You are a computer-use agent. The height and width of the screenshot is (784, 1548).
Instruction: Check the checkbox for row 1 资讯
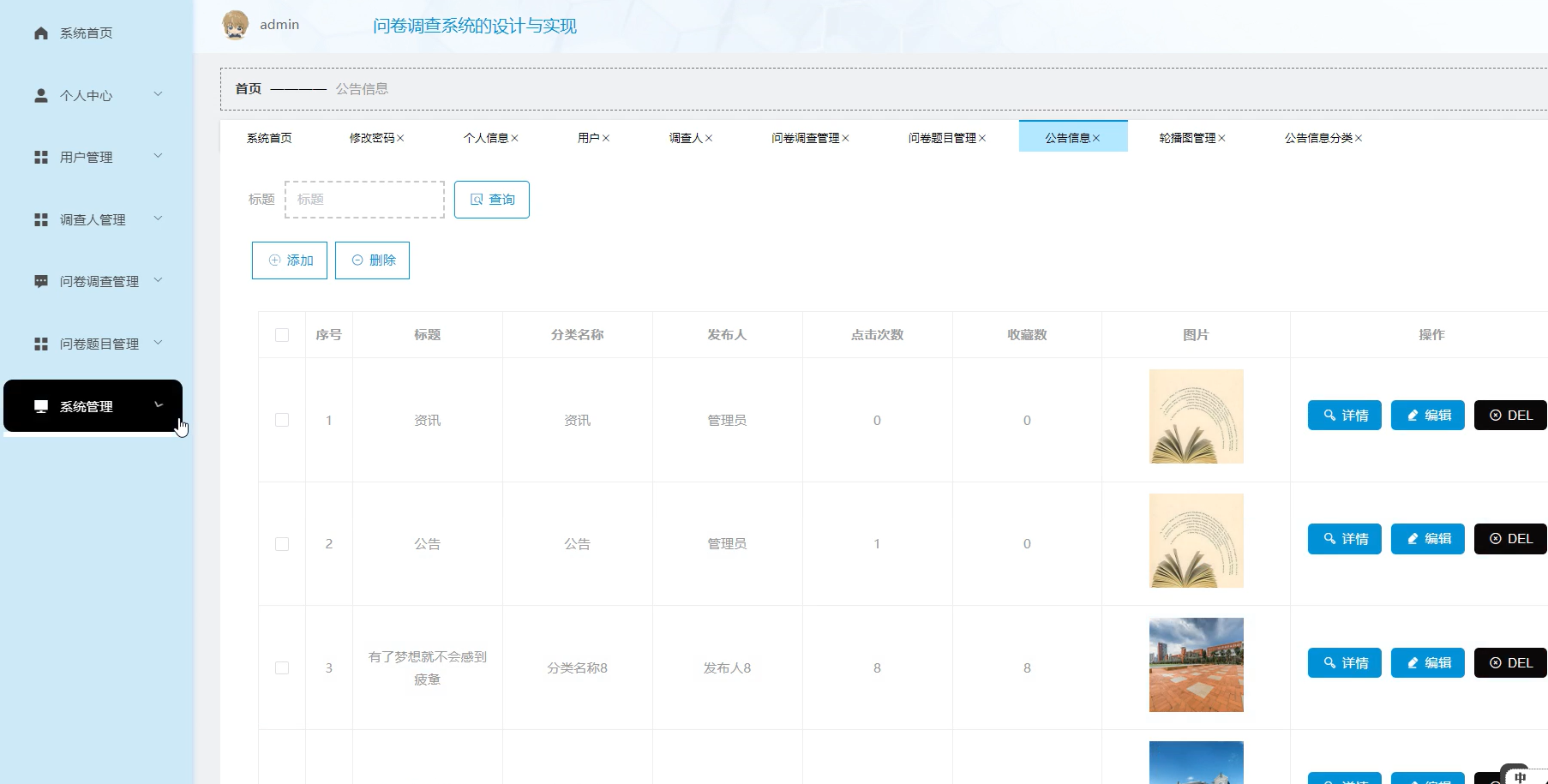(282, 421)
